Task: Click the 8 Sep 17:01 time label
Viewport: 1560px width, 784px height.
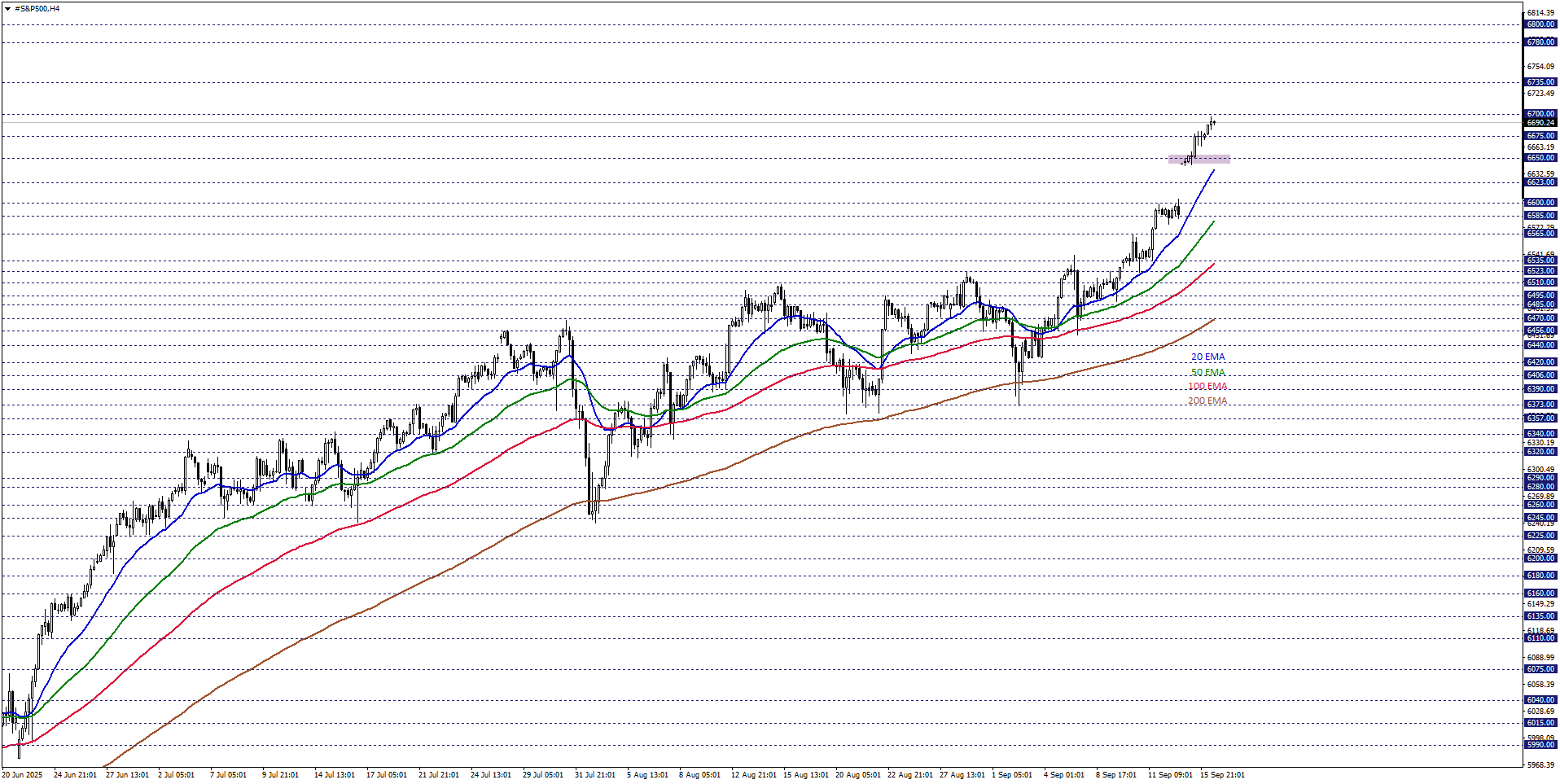Action: point(1116,775)
